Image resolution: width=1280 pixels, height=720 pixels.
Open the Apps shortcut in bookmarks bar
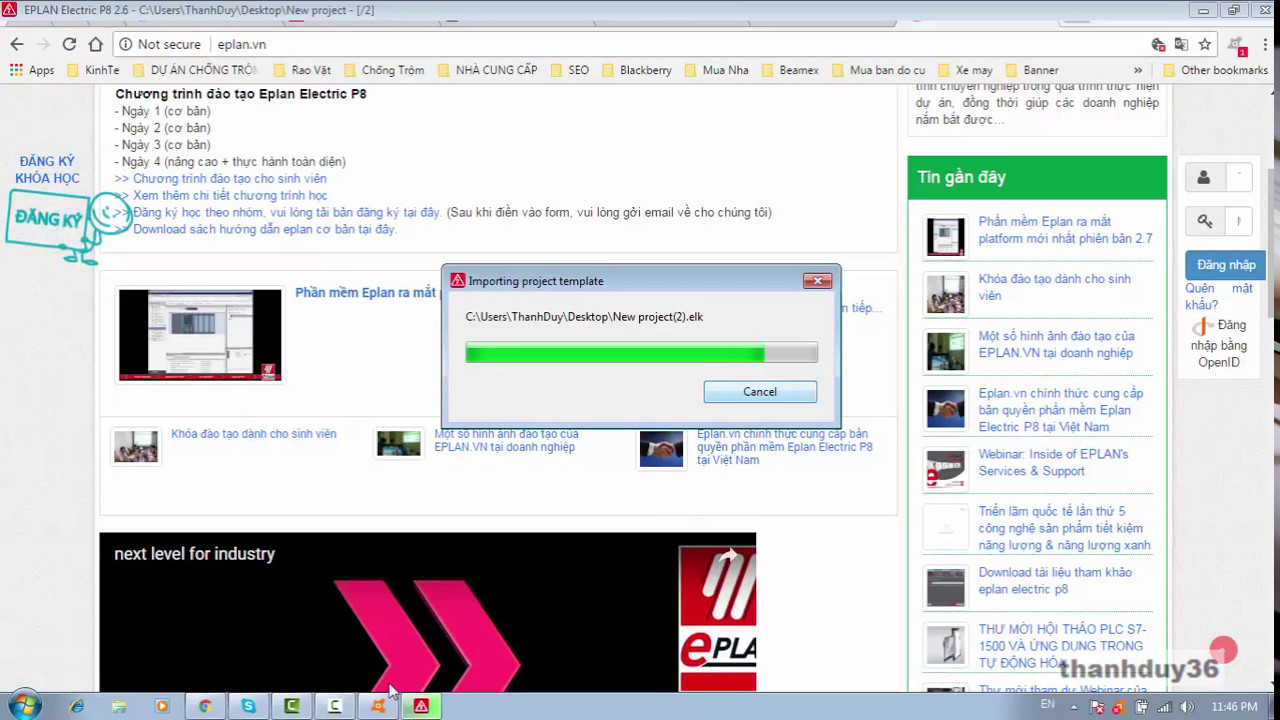pos(32,70)
